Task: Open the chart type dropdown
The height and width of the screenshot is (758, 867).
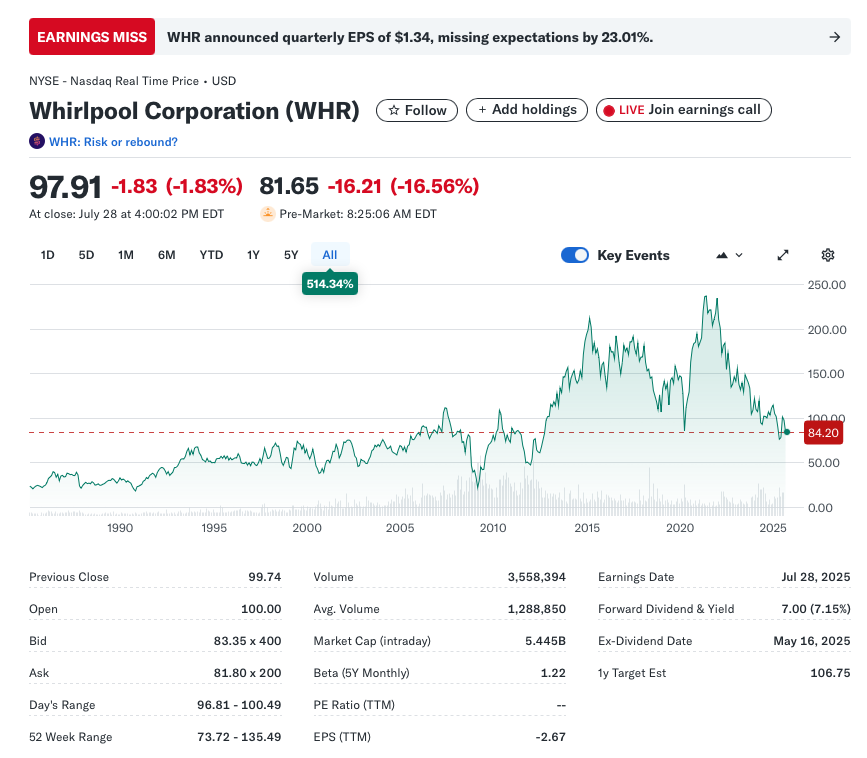Action: pos(729,255)
